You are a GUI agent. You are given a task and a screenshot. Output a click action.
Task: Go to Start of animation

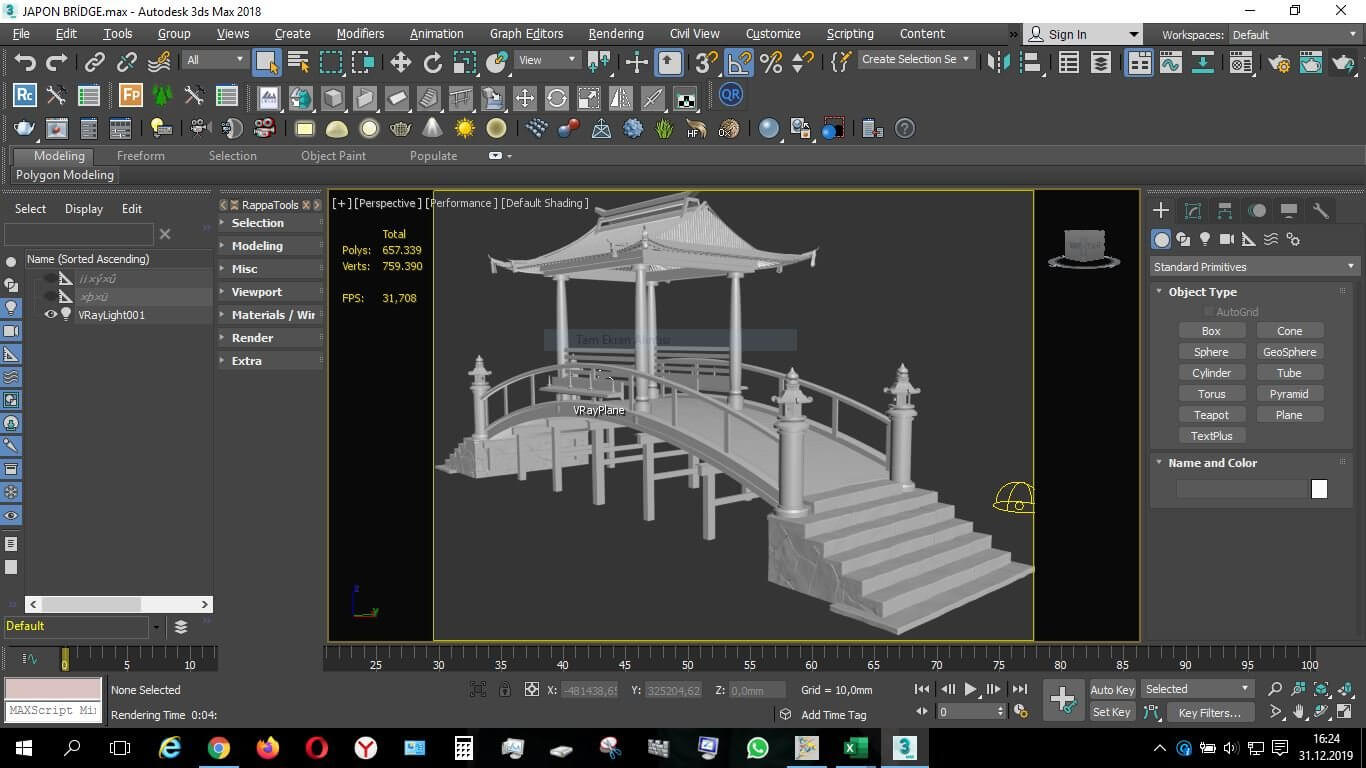922,689
